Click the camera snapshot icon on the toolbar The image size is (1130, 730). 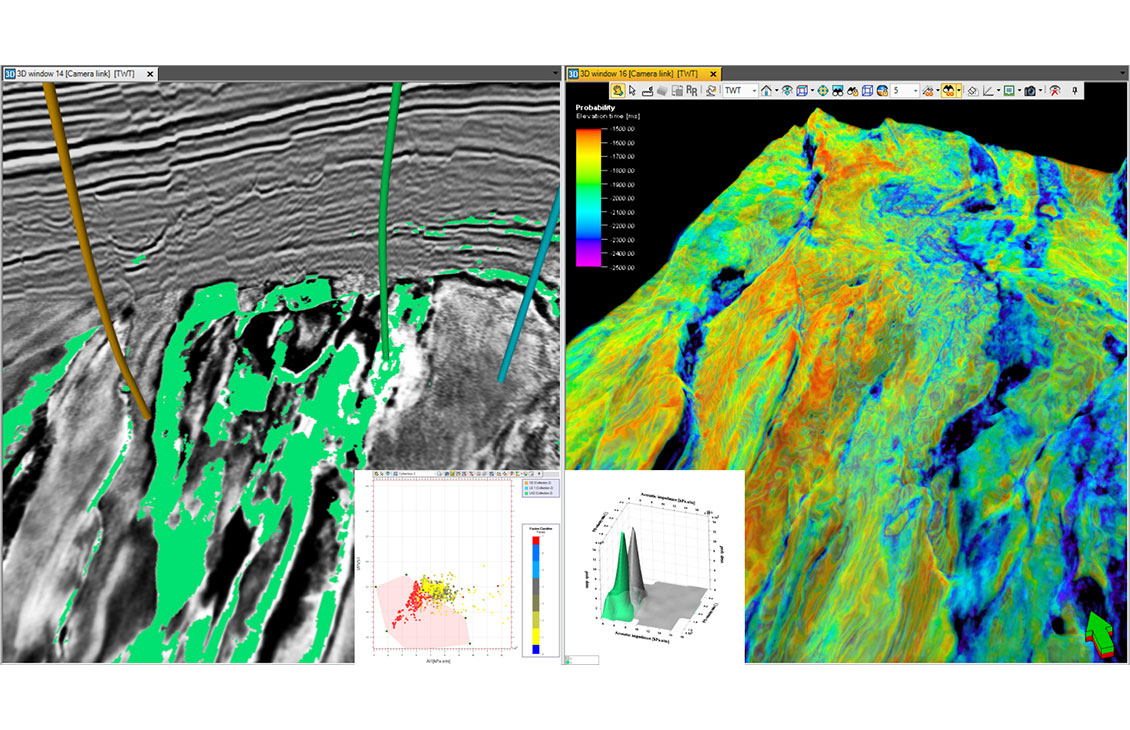point(1030,88)
